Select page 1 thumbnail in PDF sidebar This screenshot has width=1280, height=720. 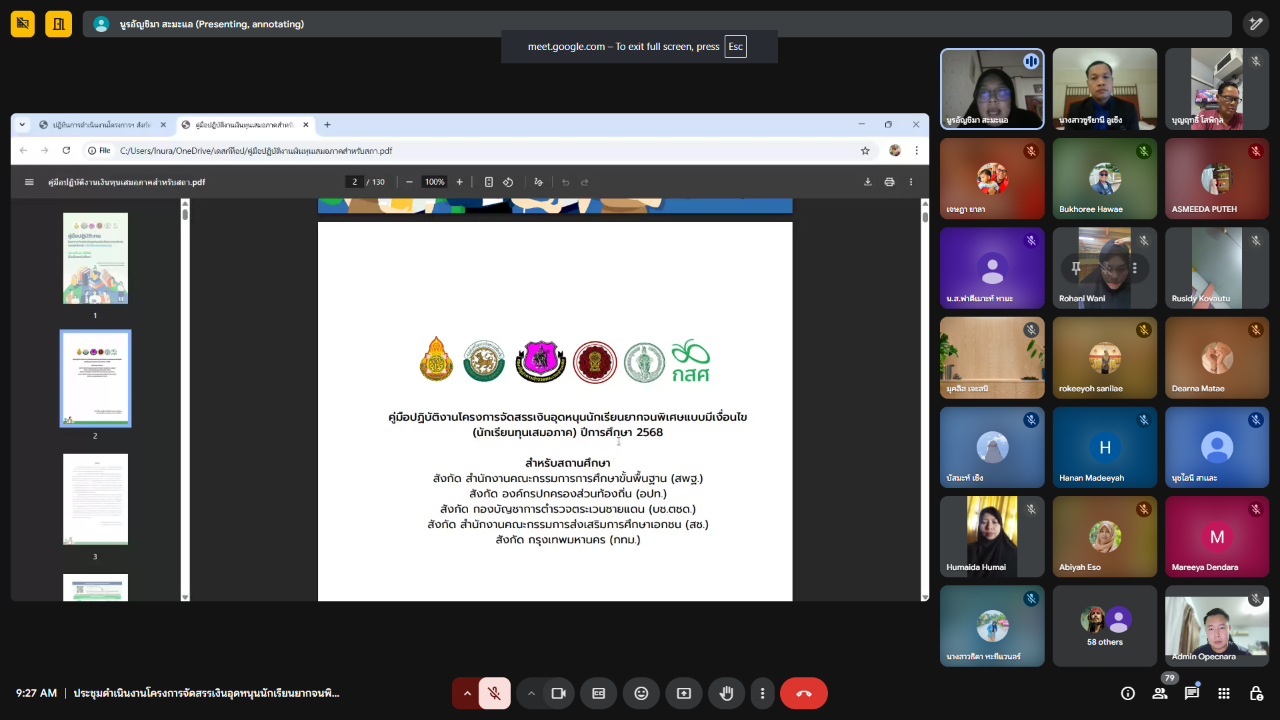[x=95, y=258]
